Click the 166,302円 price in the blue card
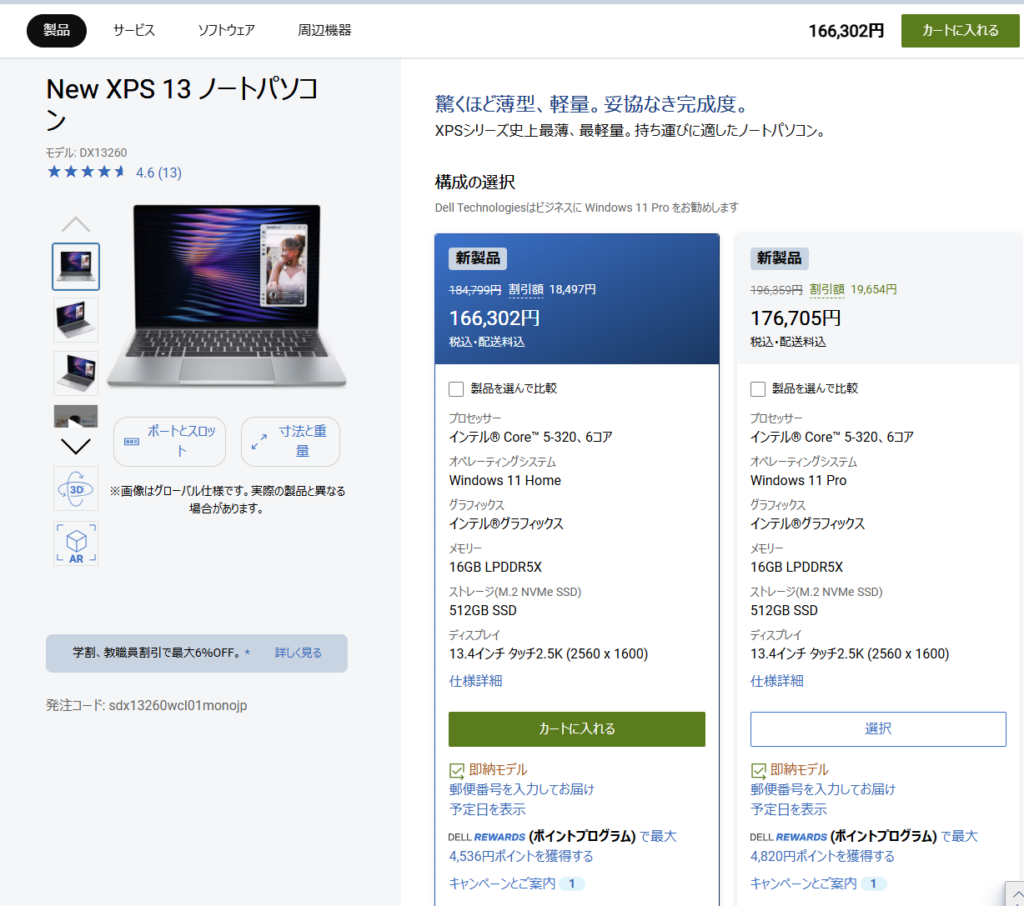Image resolution: width=1024 pixels, height=906 pixels. (494, 318)
